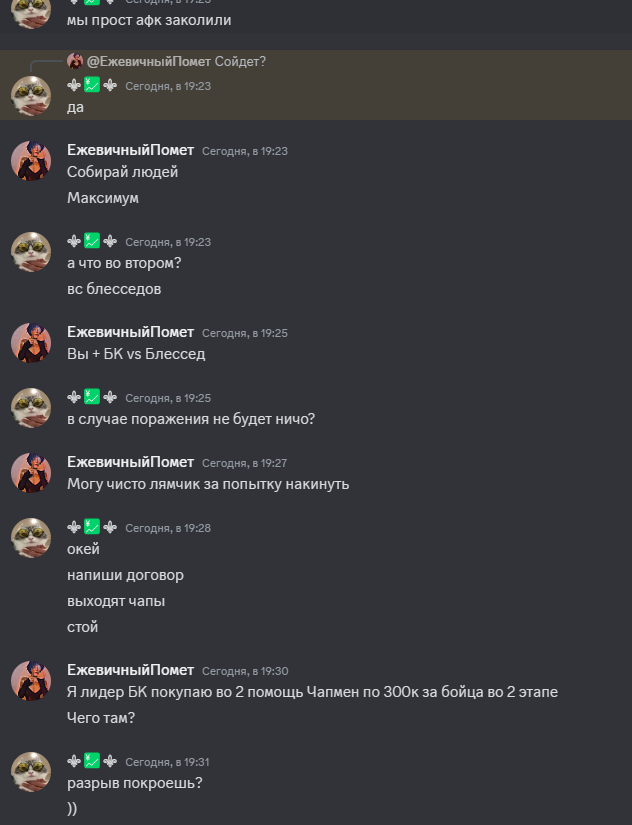Image resolution: width=632 pixels, height=825 pixels.
Task: Click ЕжевичныйПомет avatar at 'Вы + БК vs Блессед'
Action: [x=31, y=343]
